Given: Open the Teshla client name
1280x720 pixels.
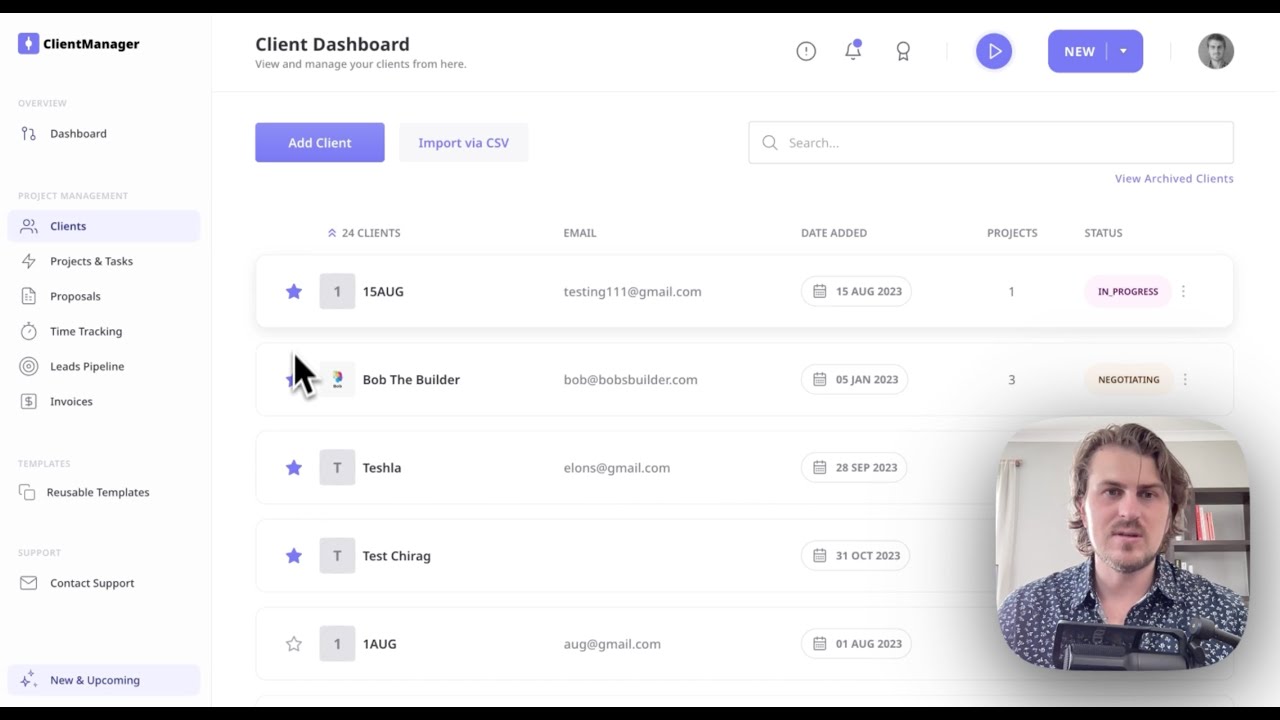Looking at the screenshot, I should [x=382, y=467].
